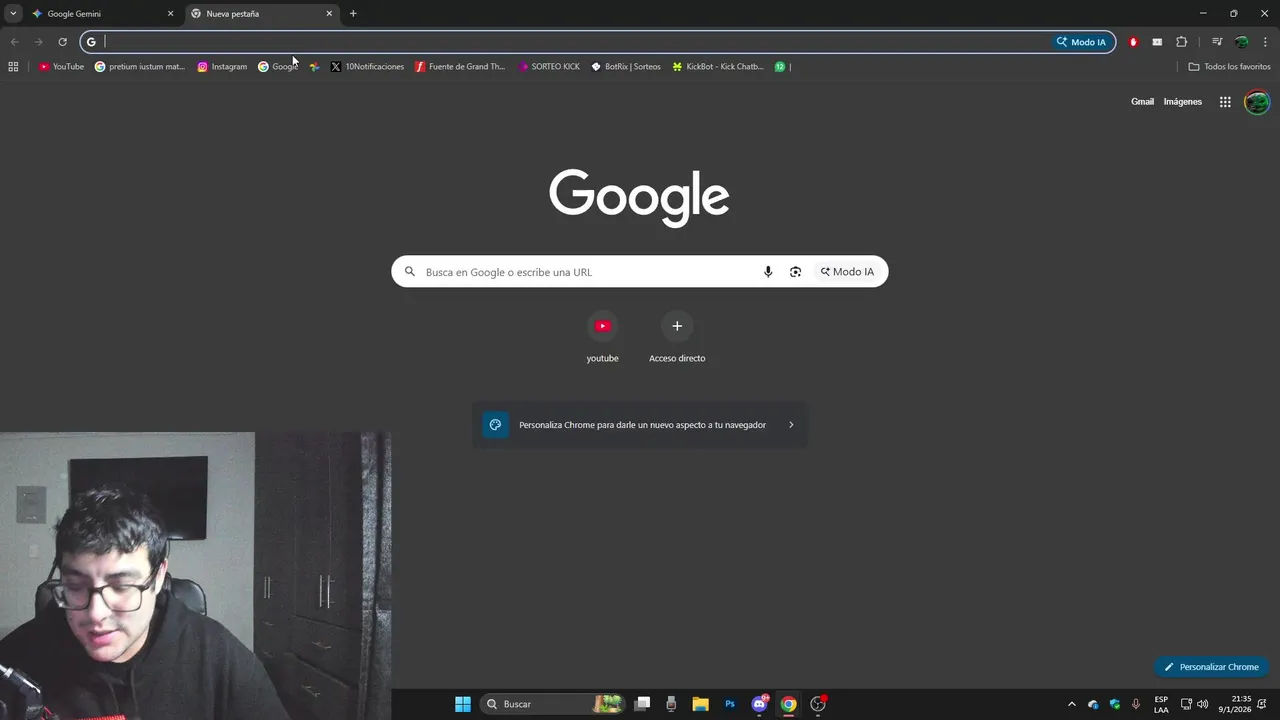Screen dimensions: 1280x720
Task: Add an Acceso directo shortcut
Action: tap(677, 337)
